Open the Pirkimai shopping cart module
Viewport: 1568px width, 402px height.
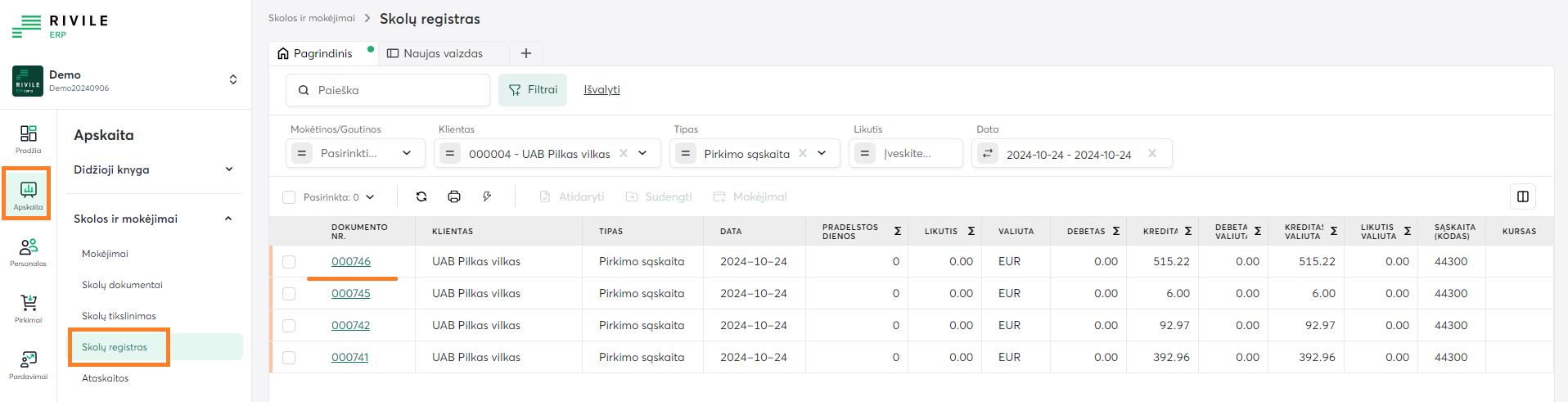[29, 308]
